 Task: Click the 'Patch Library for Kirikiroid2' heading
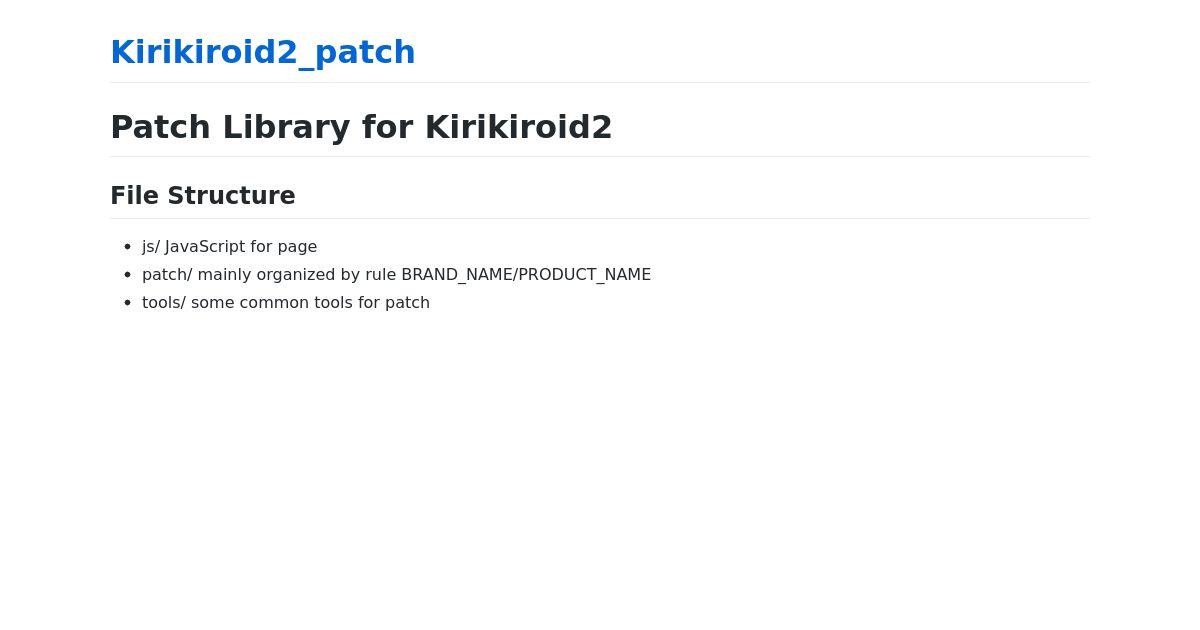[x=361, y=127]
